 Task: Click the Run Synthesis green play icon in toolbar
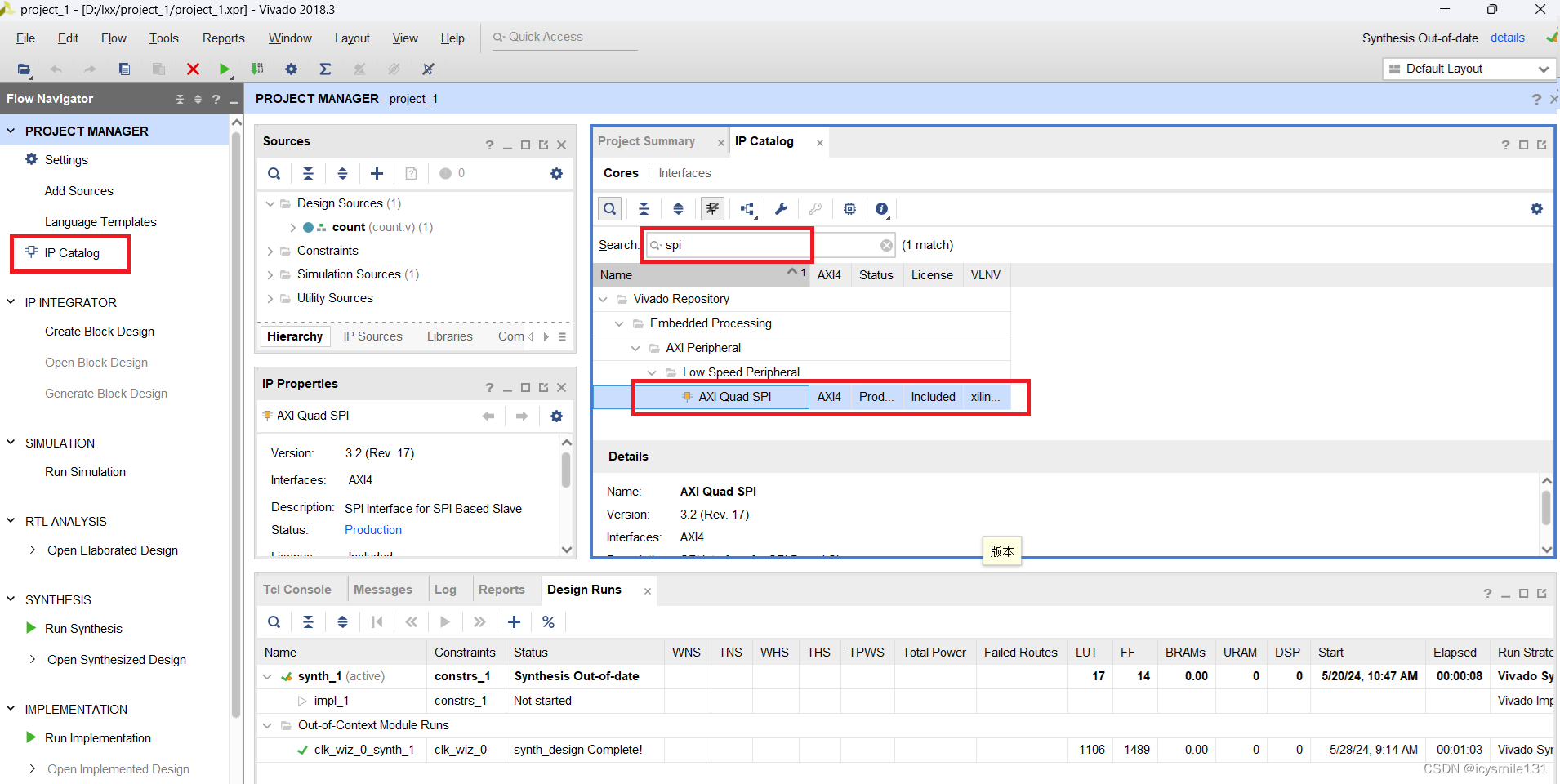click(x=225, y=69)
